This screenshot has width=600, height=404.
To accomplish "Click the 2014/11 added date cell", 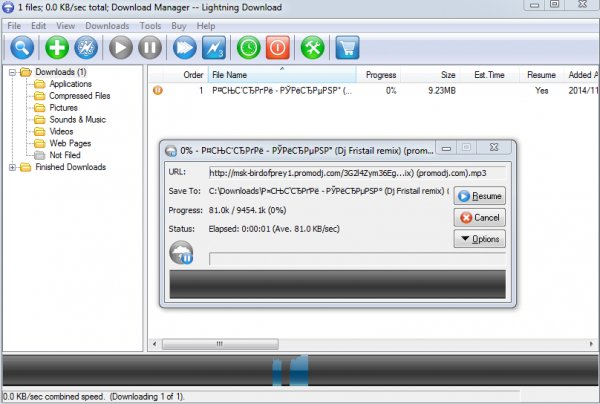I will coord(583,91).
